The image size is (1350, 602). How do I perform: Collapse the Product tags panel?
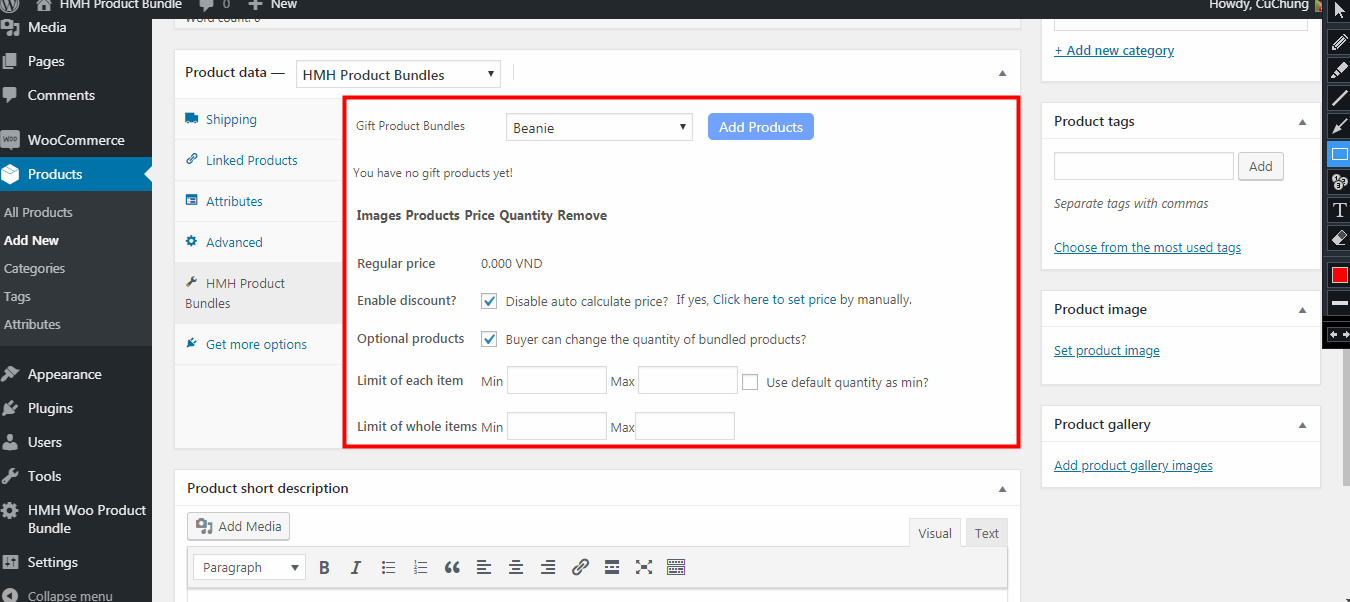1302,122
